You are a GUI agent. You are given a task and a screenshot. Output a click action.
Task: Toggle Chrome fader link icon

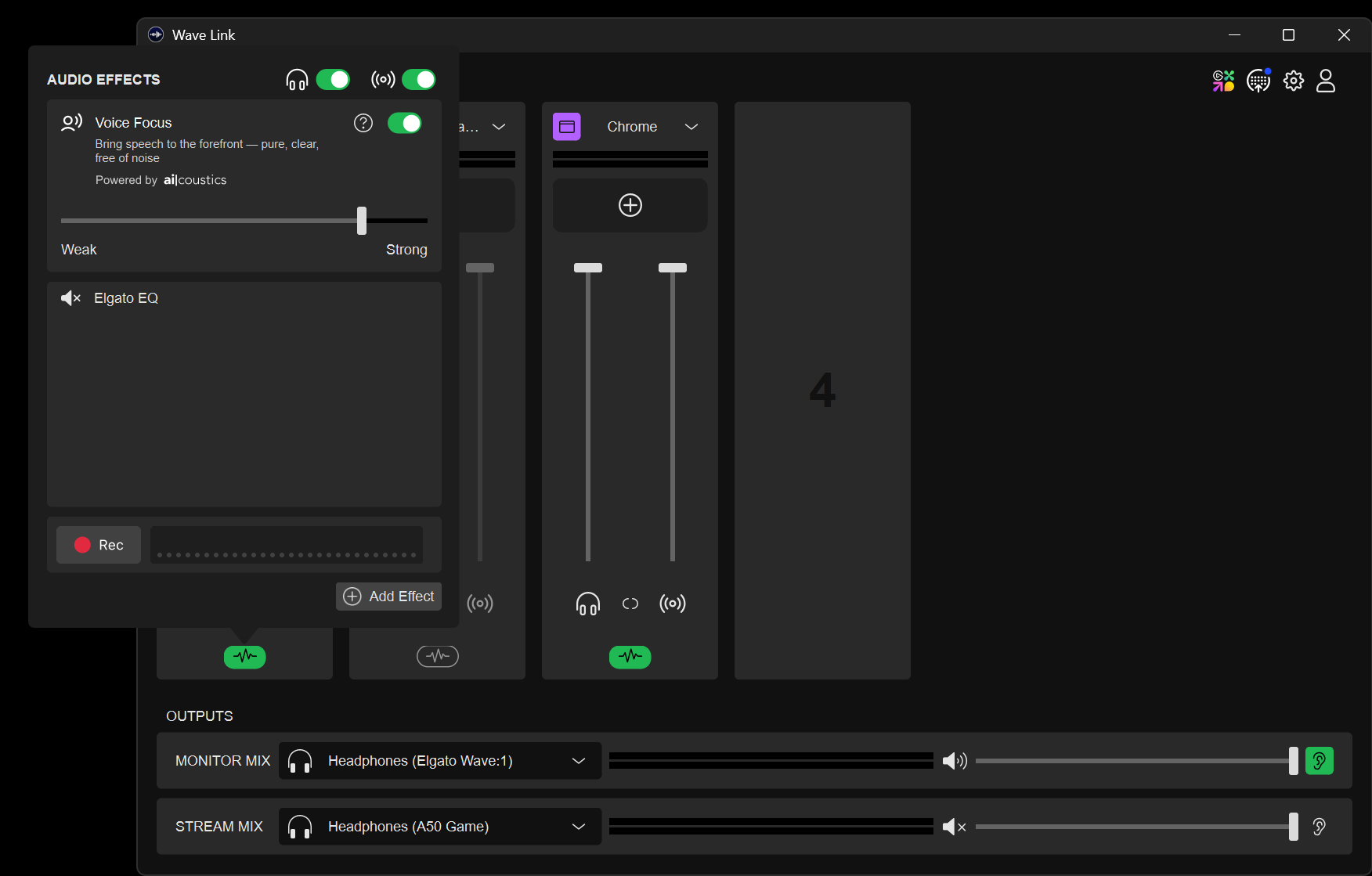pos(630,604)
